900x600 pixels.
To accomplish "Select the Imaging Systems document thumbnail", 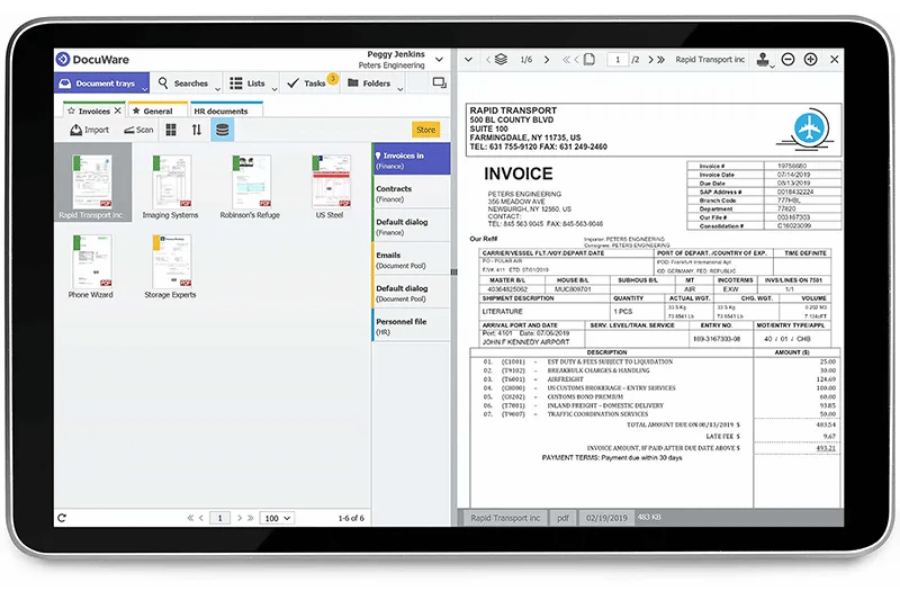I will (x=171, y=187).
